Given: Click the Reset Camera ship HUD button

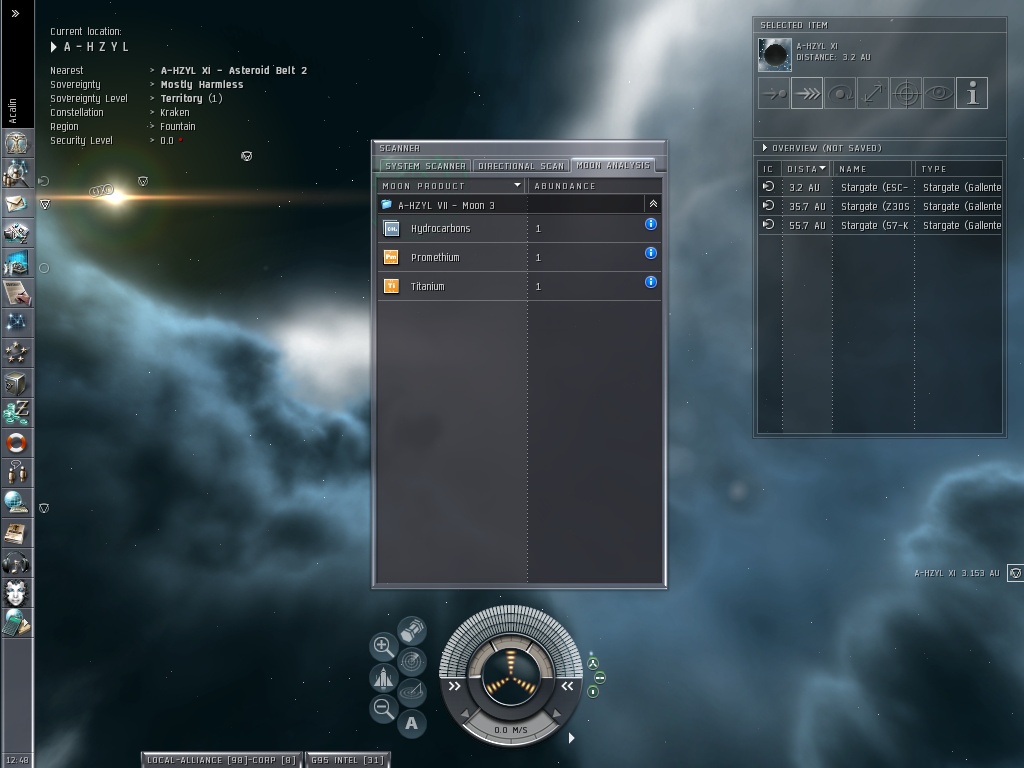Looking at the screenshot, I should (x=383, y=677).
